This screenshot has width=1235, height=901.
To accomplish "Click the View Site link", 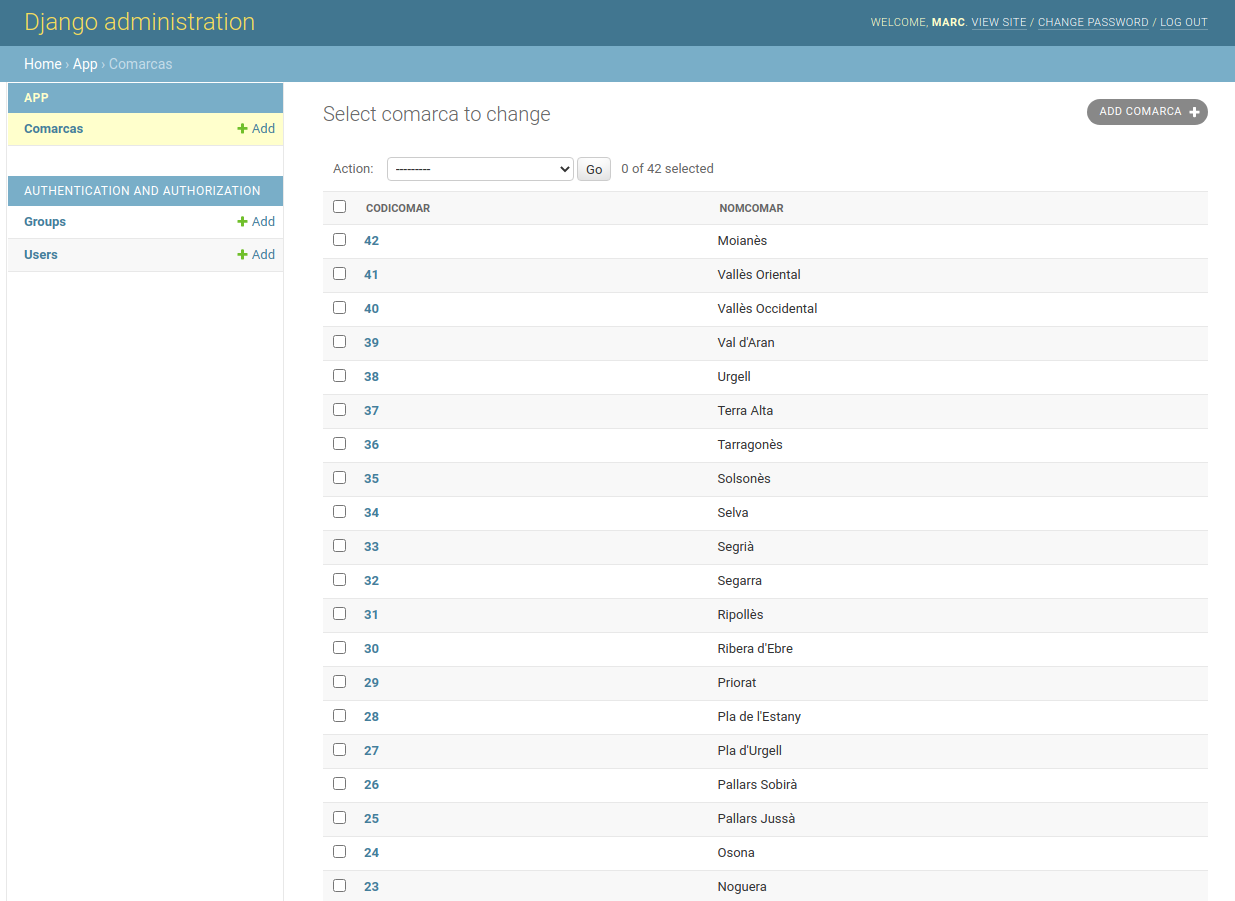I will (x=998, y=23).
